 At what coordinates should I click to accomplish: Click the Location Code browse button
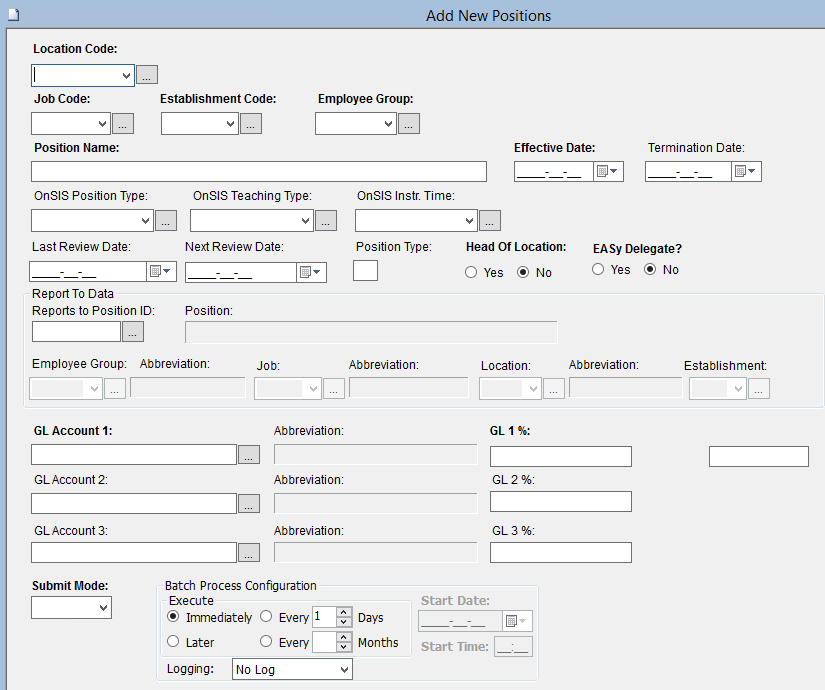point(147,75)
